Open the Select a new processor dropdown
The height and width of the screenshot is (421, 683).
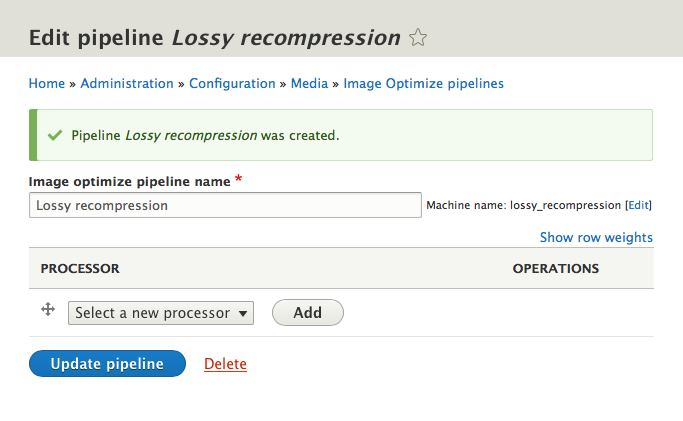pyautogui.click(x=161, y=313)
